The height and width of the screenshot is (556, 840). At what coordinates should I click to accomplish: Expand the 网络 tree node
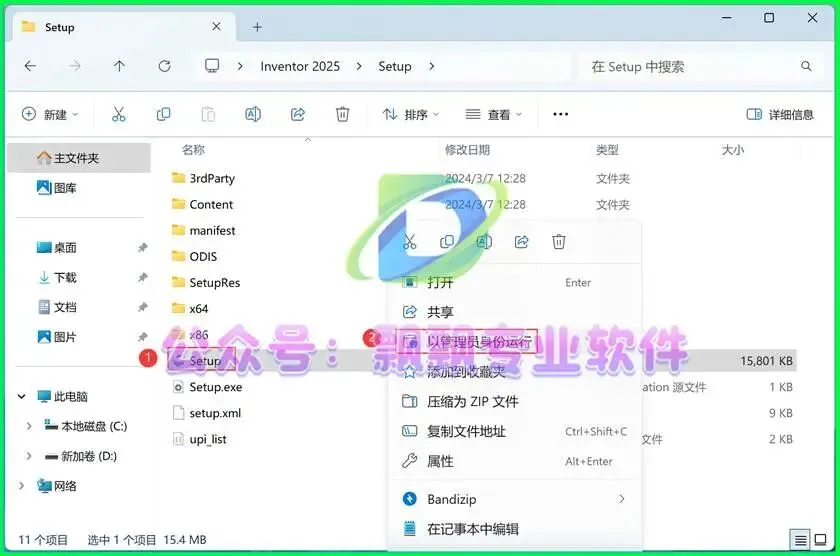point(21,486)
